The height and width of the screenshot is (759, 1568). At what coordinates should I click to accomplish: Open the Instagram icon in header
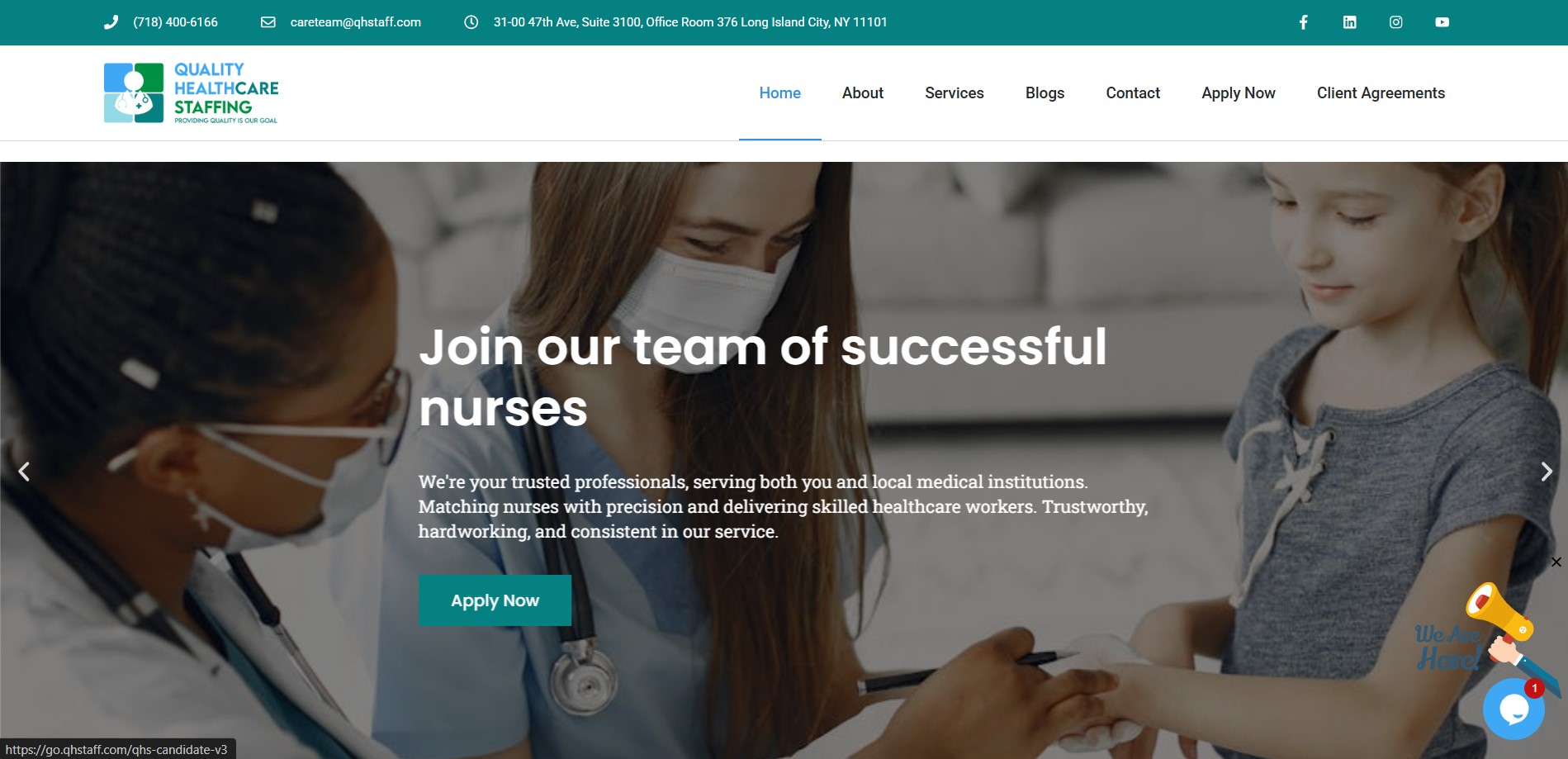(1395, 22)
